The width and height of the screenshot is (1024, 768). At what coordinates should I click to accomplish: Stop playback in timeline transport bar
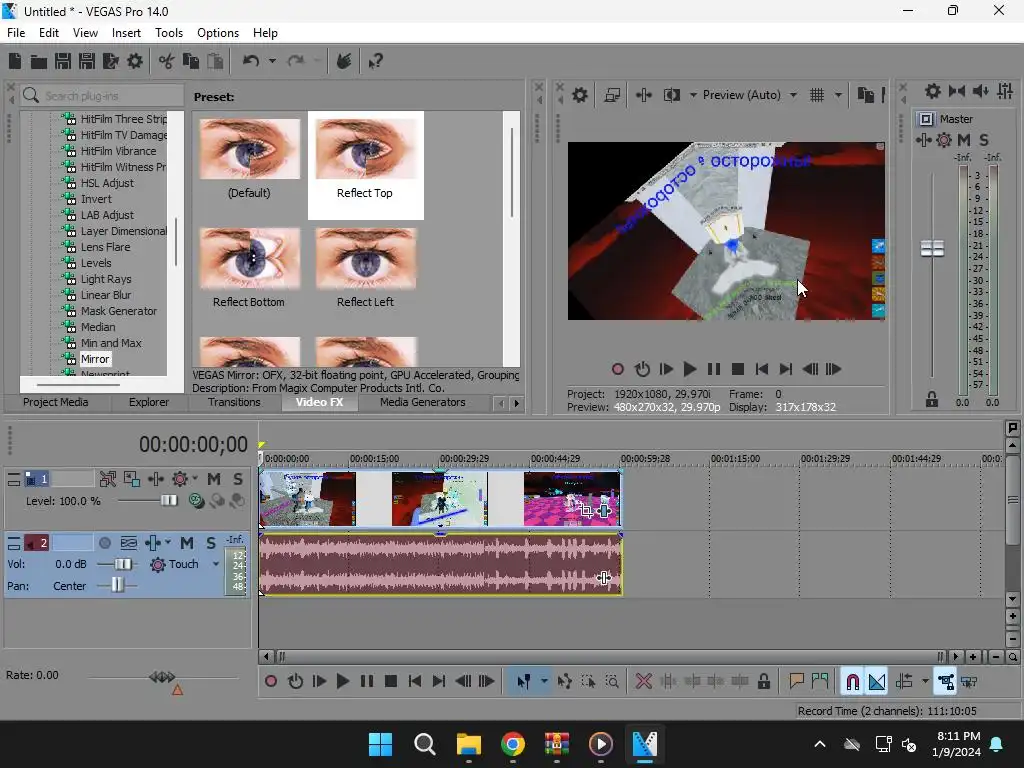pos(391,682)
